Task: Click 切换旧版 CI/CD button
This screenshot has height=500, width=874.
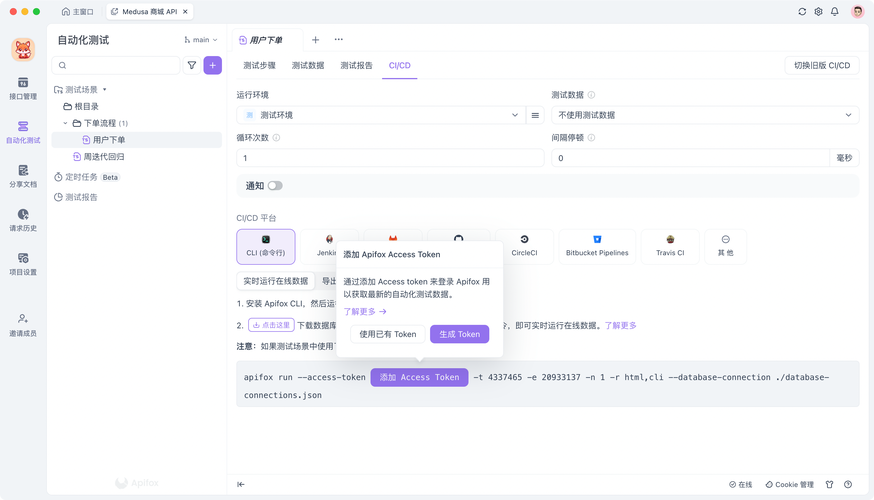Action: [x=822, y=65]
